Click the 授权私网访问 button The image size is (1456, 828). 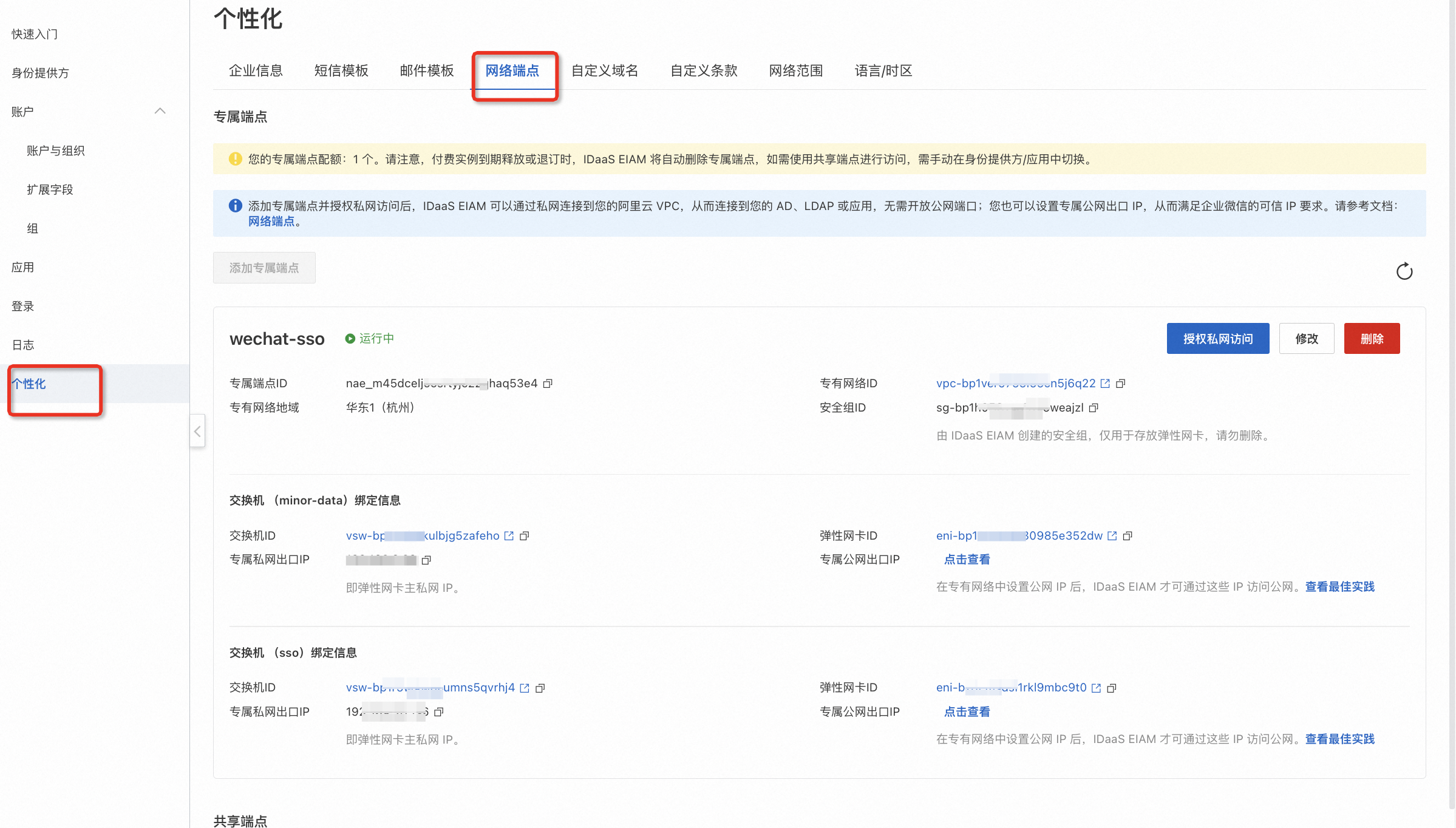tap(1217, 339)
